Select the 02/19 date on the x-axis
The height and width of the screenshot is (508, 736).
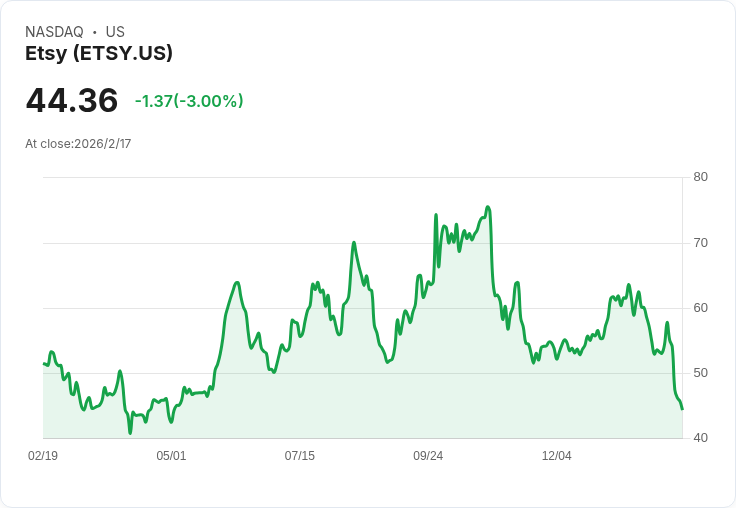43,456
